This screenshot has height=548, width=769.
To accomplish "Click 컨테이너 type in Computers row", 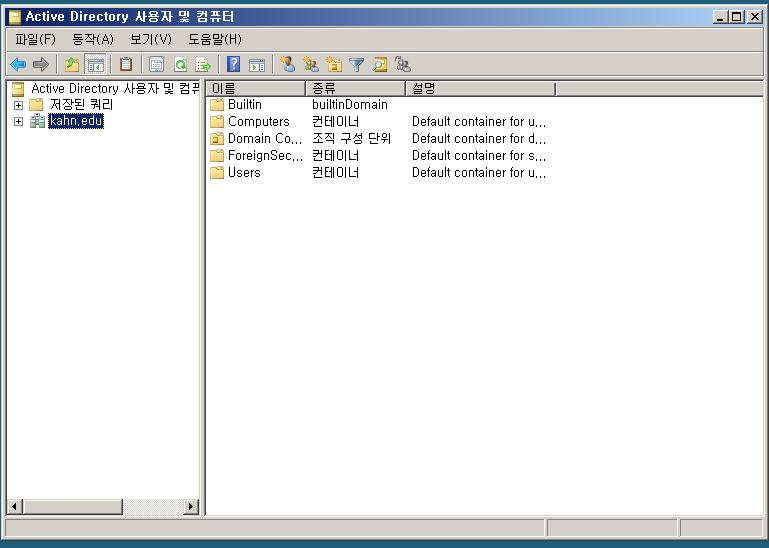I will click(x=335, y=122).
